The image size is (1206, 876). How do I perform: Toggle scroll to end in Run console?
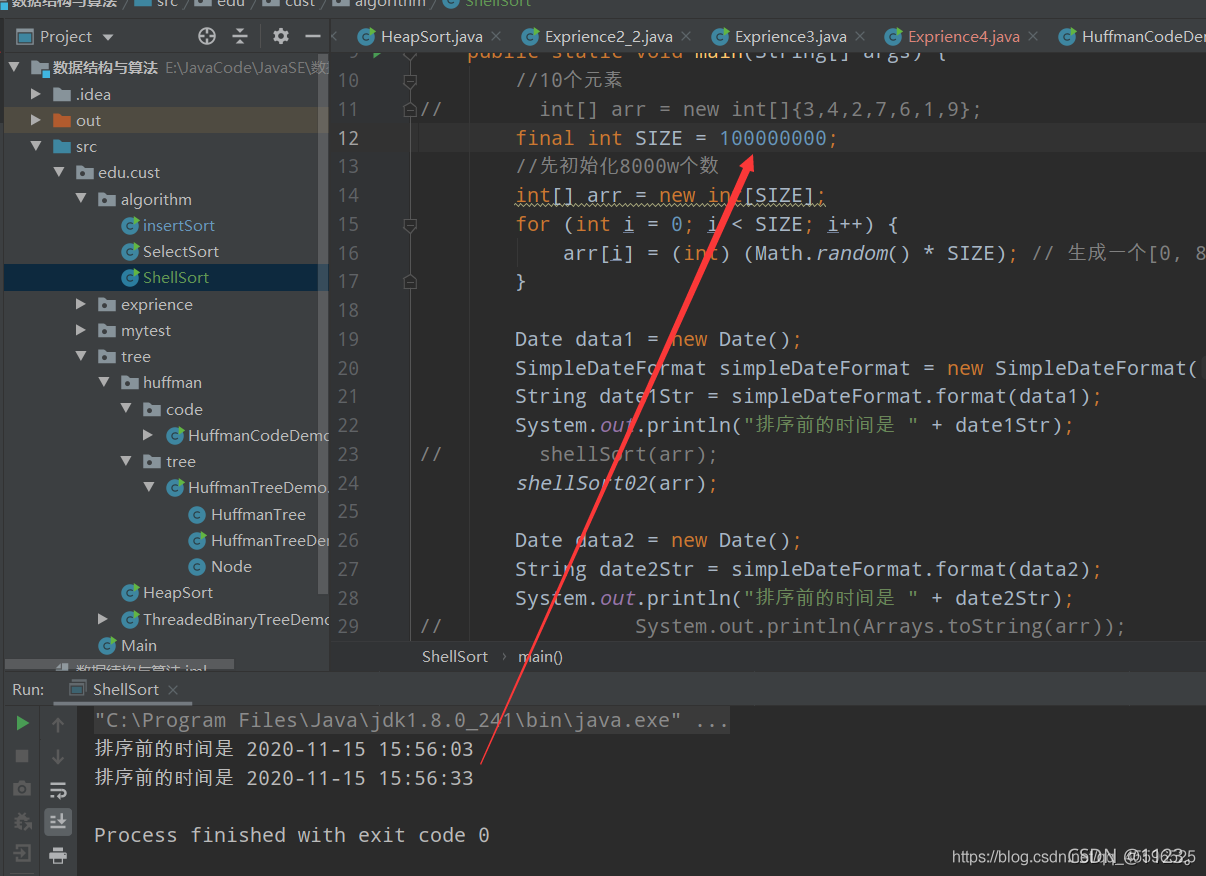58,822
